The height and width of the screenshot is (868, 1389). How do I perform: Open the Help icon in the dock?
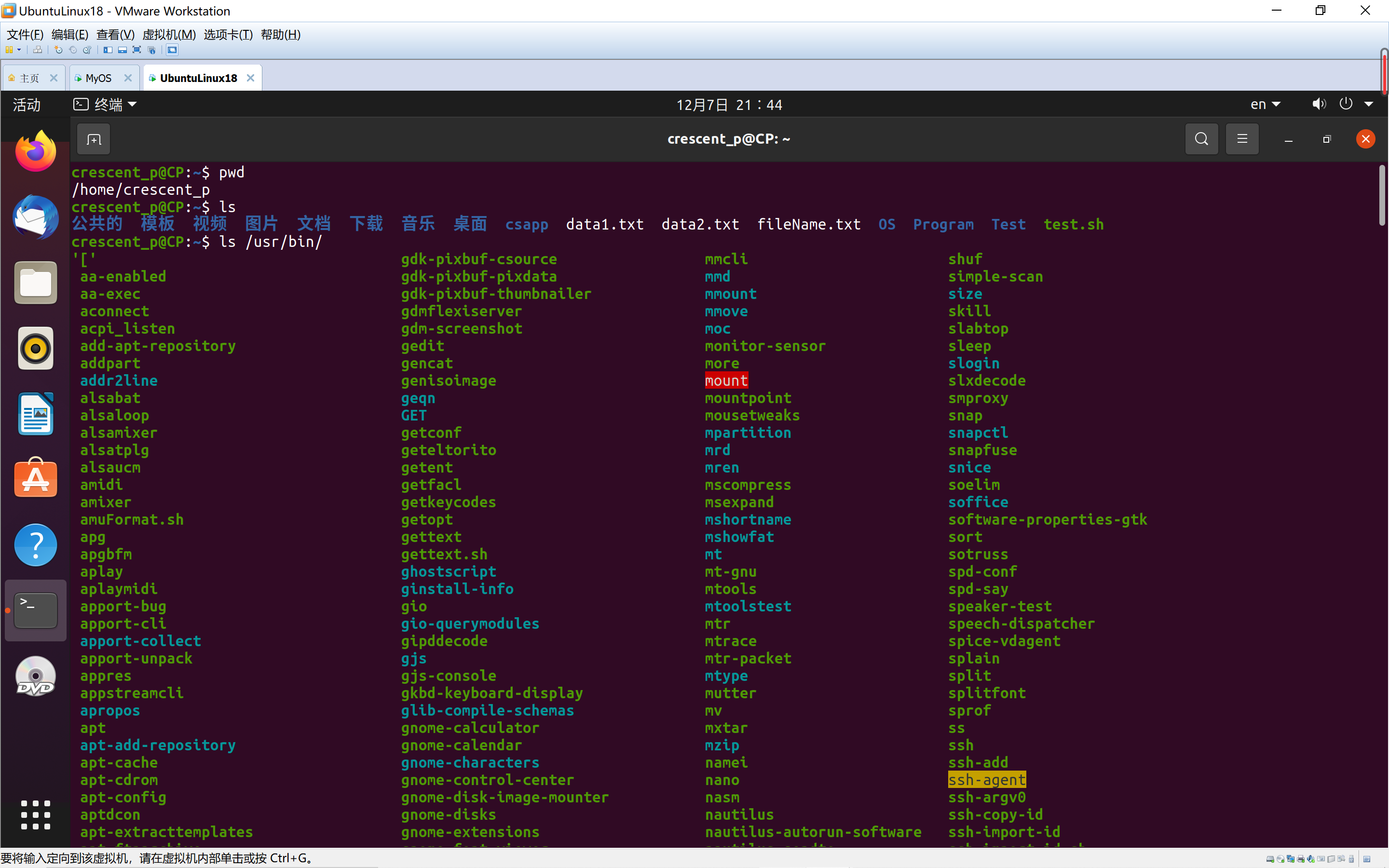pos(36,545)
